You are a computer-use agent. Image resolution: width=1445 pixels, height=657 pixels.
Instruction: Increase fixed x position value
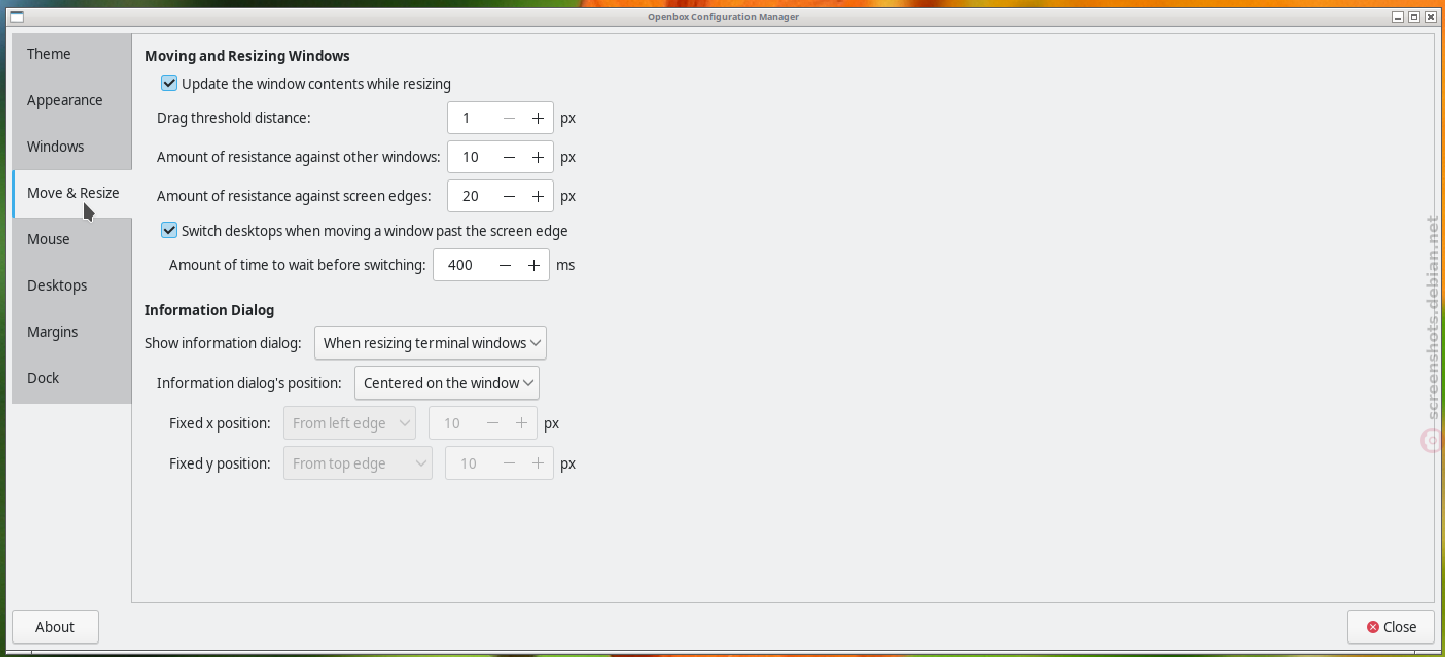pyautogui.click(x=521, y=423)
